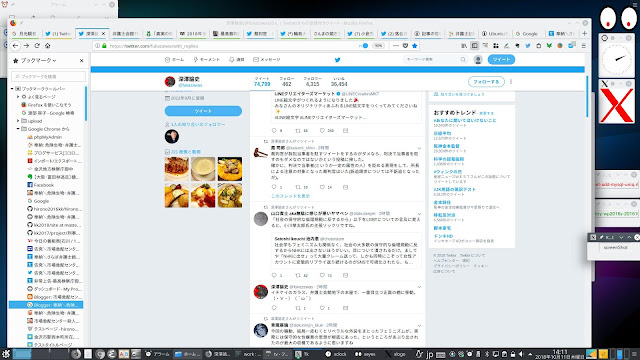
Task: Reload the current page
Action: pyautogui.click(x=37, y=46)
